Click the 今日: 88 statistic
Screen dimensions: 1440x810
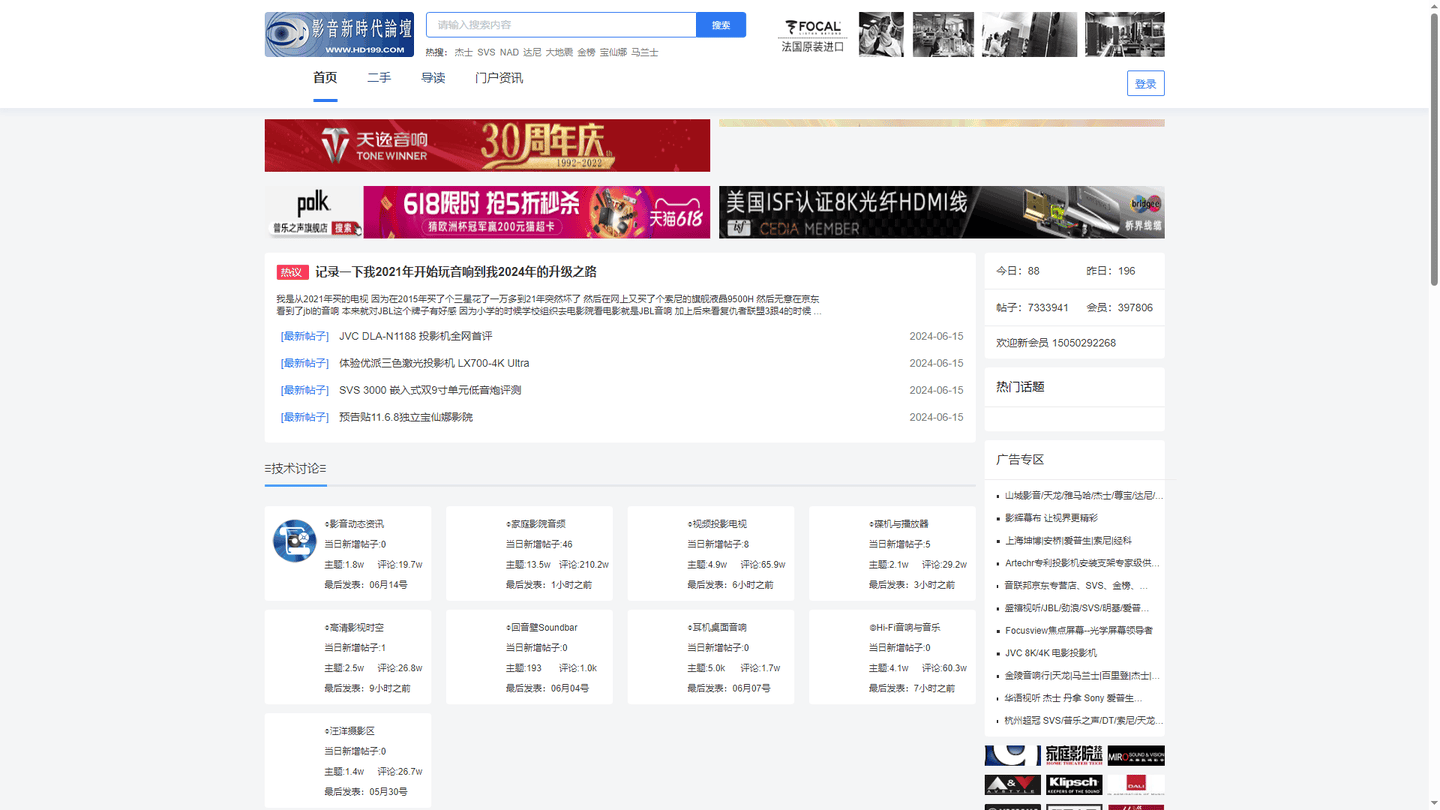[1018, 271]
